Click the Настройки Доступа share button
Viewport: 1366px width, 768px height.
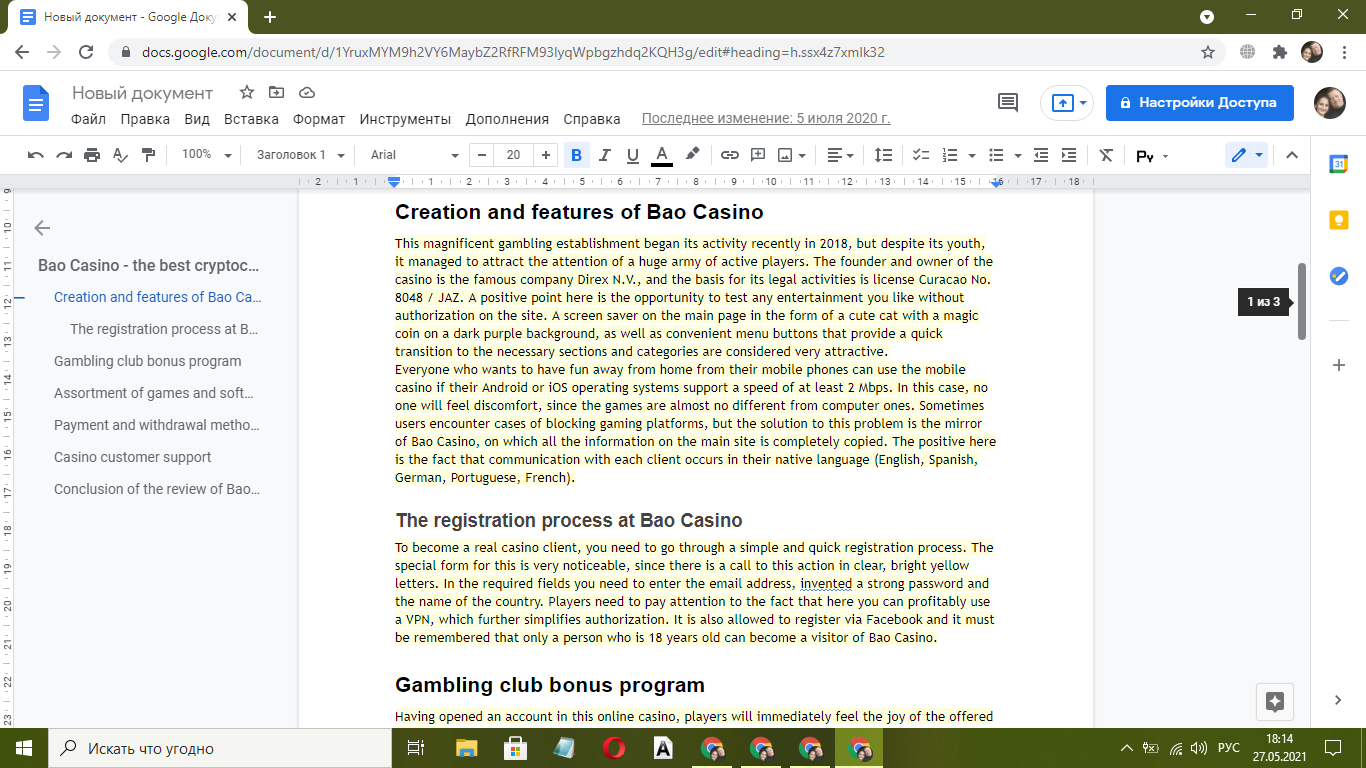(x=1199, y=102)
